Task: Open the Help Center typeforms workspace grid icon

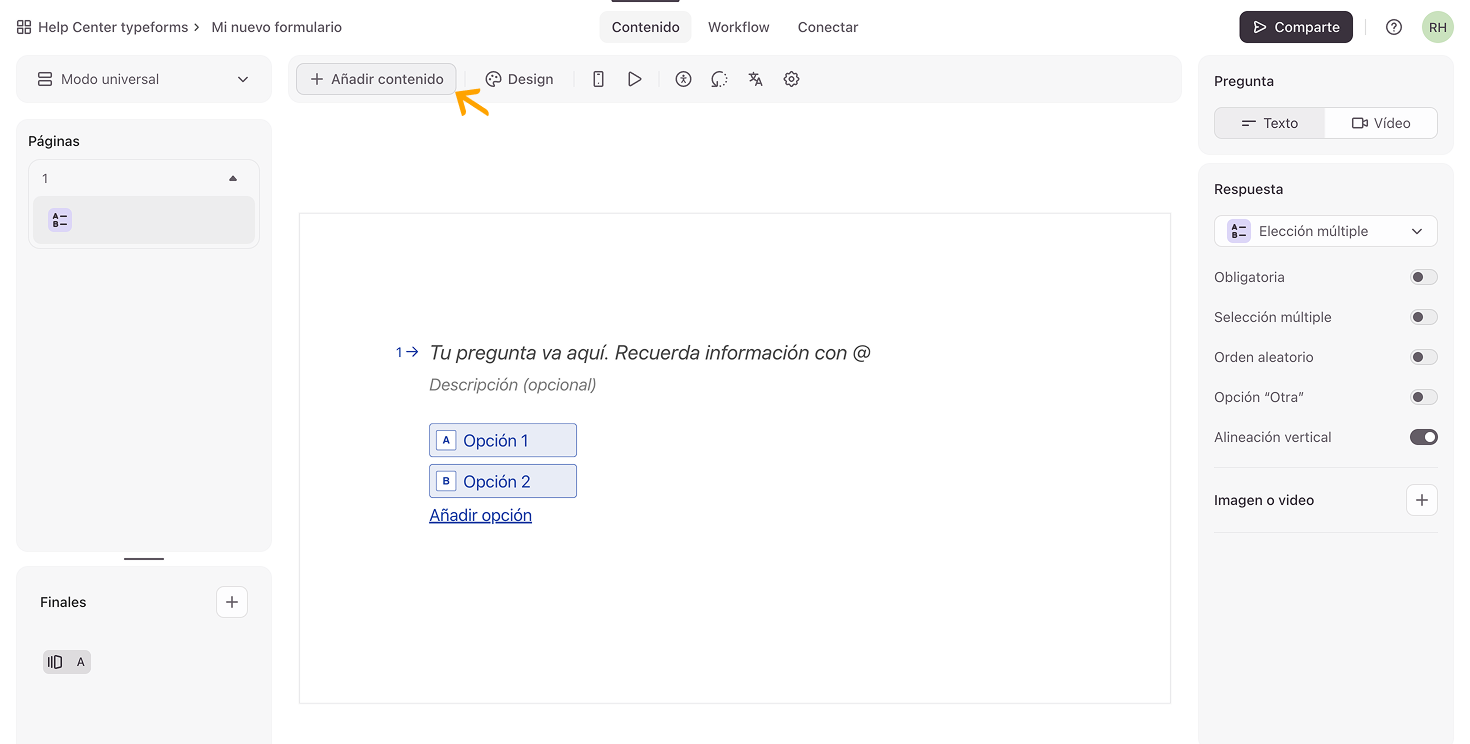Action: pyautogui.click(x=24, y=27)
